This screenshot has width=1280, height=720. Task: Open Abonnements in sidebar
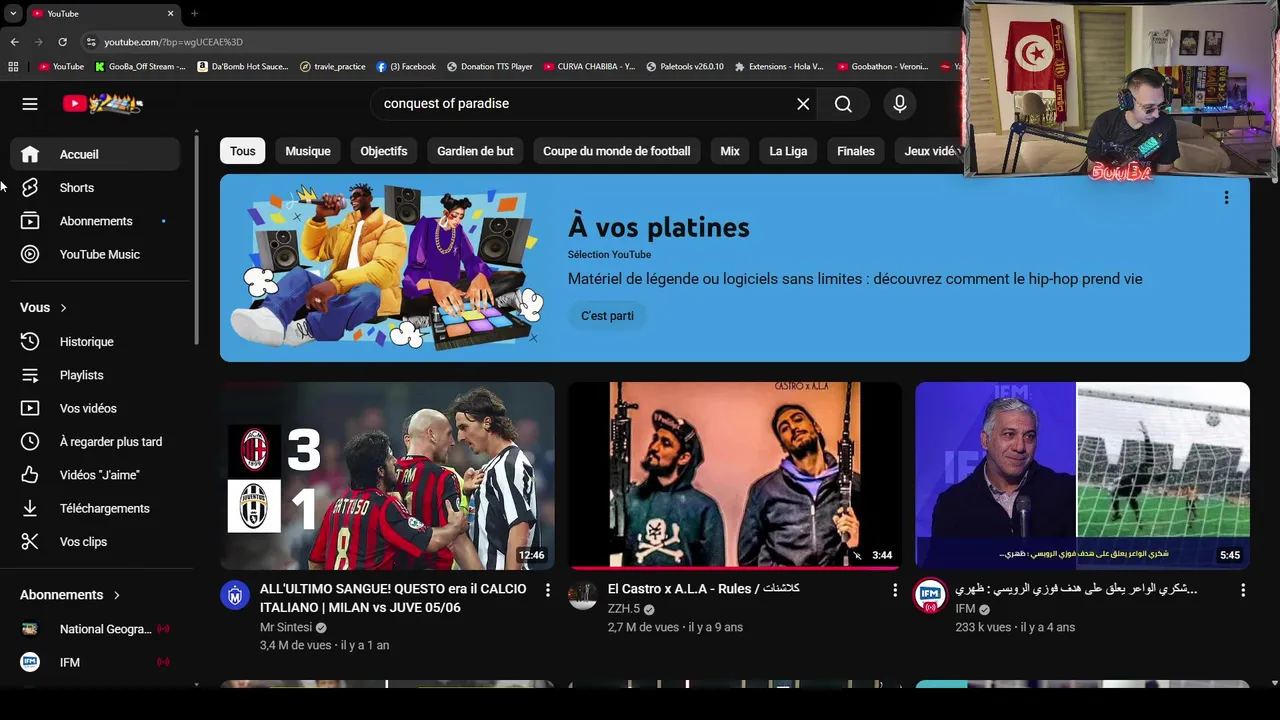coord(95,221)
